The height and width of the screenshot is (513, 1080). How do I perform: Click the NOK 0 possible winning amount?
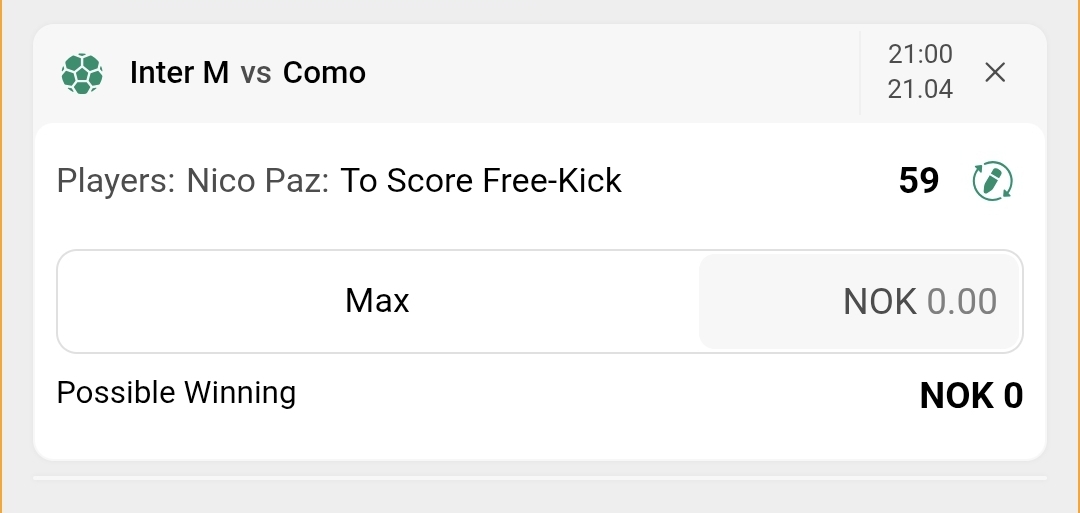[x=971, y=396]
